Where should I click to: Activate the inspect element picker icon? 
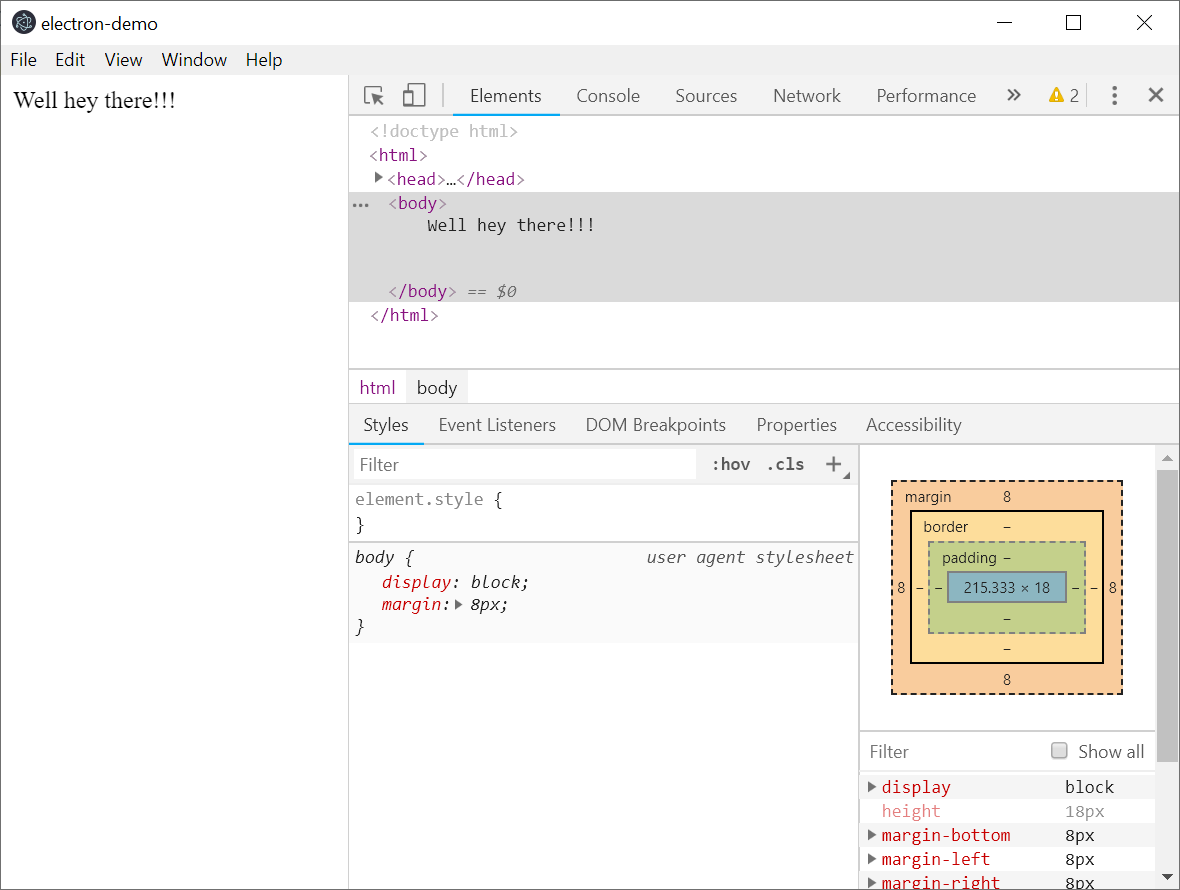[374, 96]
